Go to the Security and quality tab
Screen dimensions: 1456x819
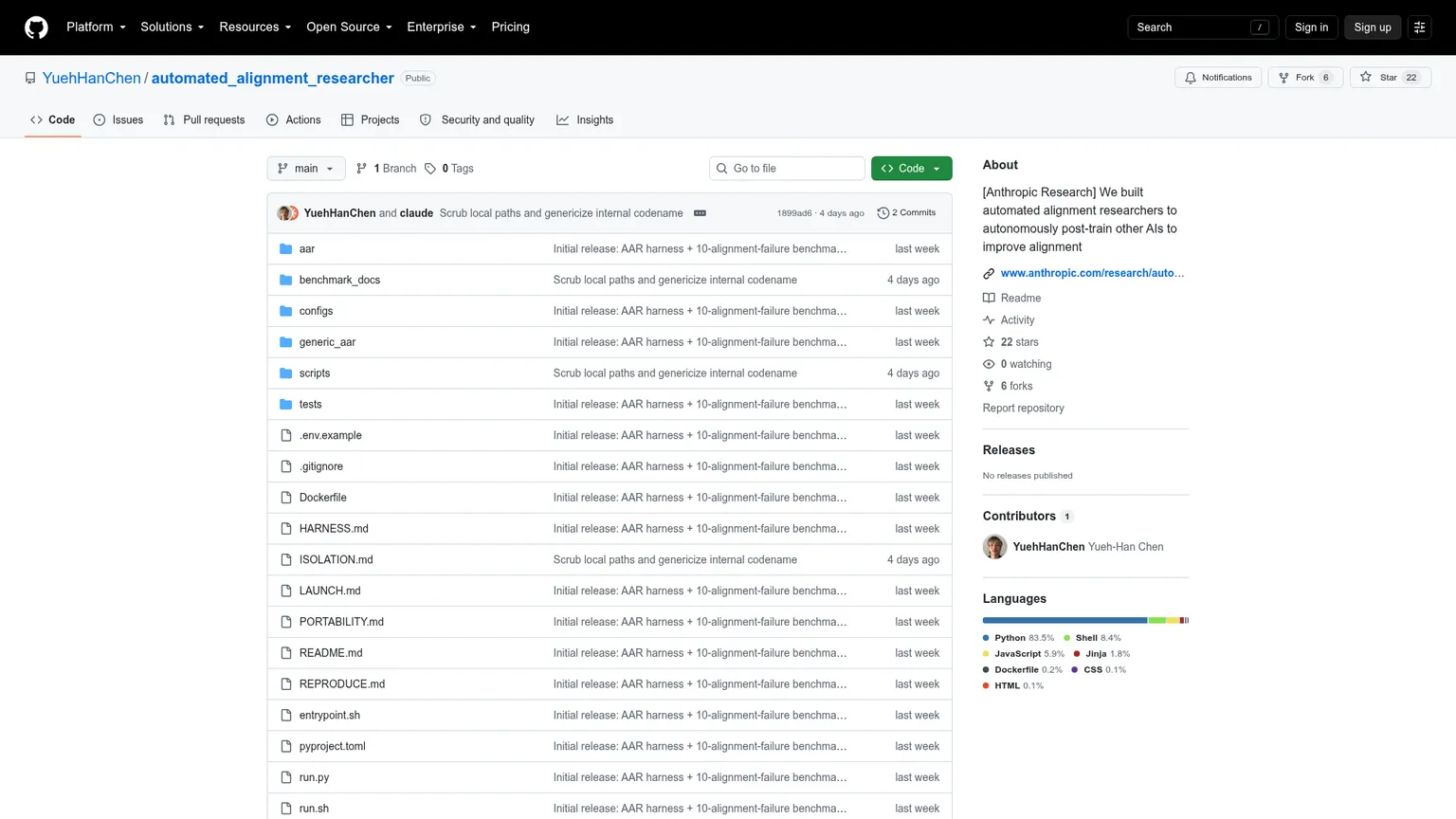(477, 120)
